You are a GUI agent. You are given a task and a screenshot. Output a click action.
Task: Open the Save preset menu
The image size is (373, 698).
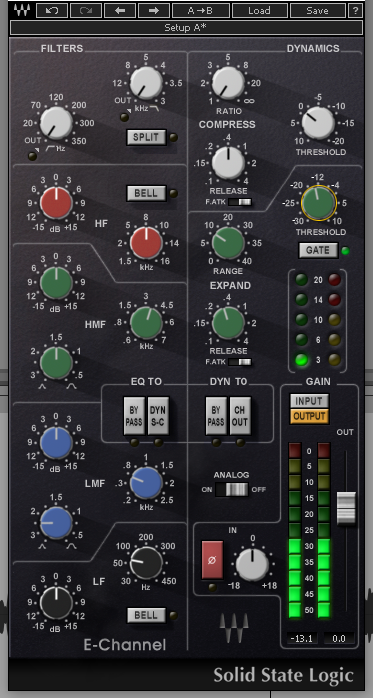[x=317, y=10]
